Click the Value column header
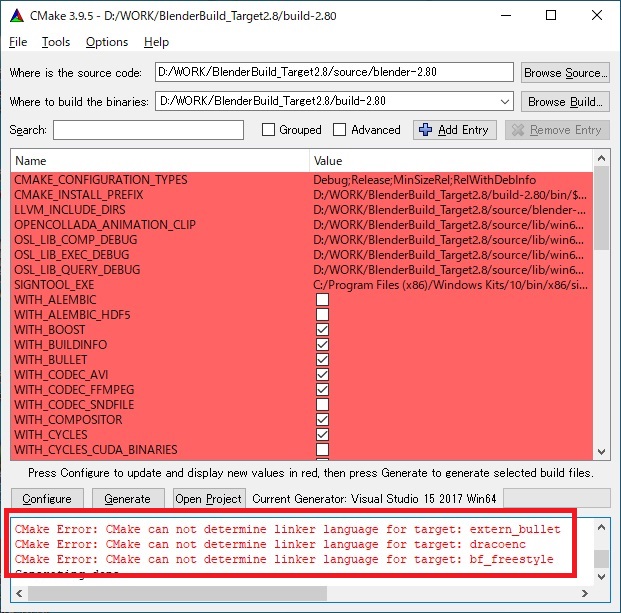Viewport: 621px width, 613px height. [451, 161]
